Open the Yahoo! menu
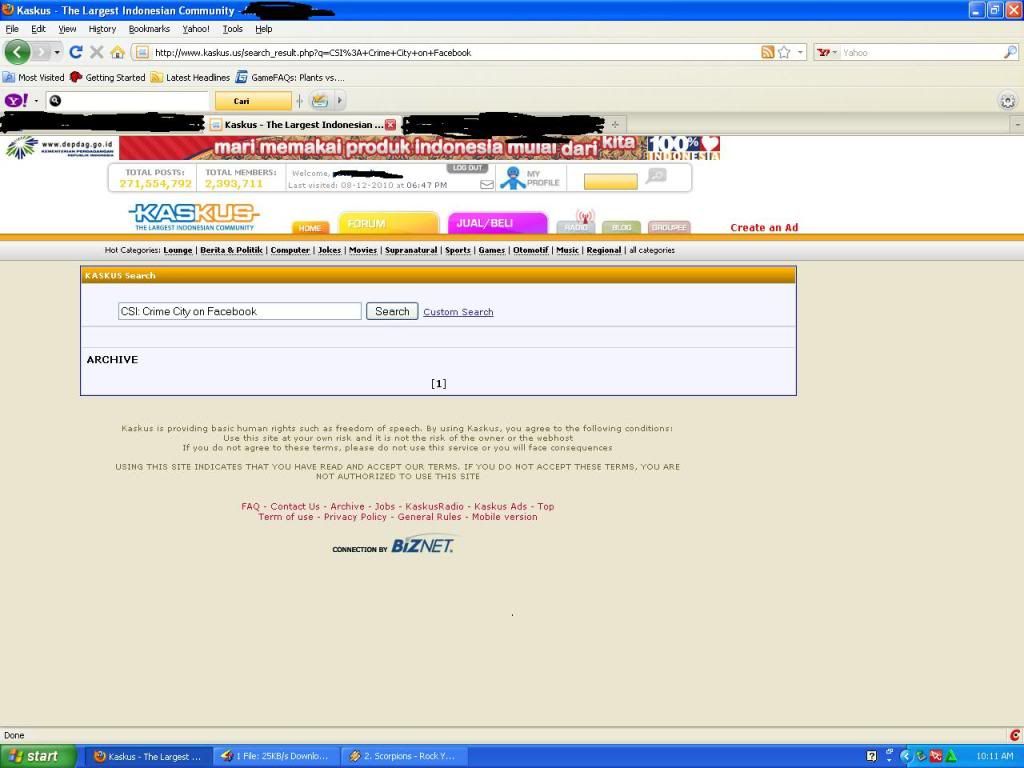Image resolution: width=1024 pixels, height=768 pixels. click(x=196, y=29)
